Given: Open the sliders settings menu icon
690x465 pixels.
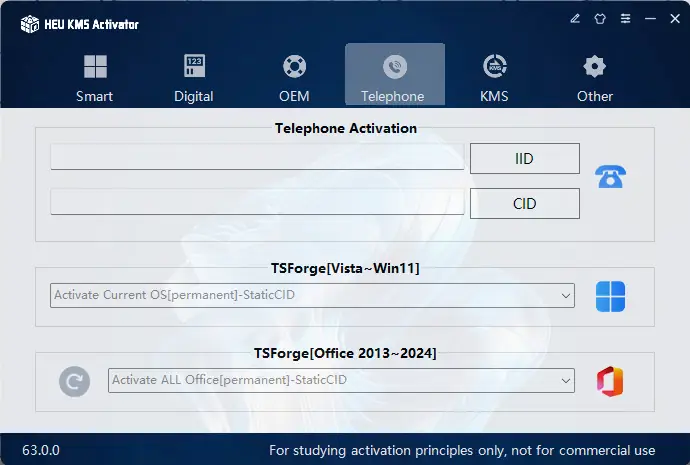Looking at the screenshot, I should pos(625,18).
